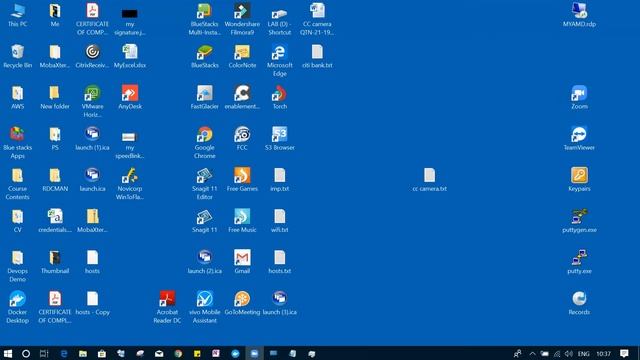Open File Explorer from the taskbar
This screenshot has height=360, width=640.
point(83,353)
